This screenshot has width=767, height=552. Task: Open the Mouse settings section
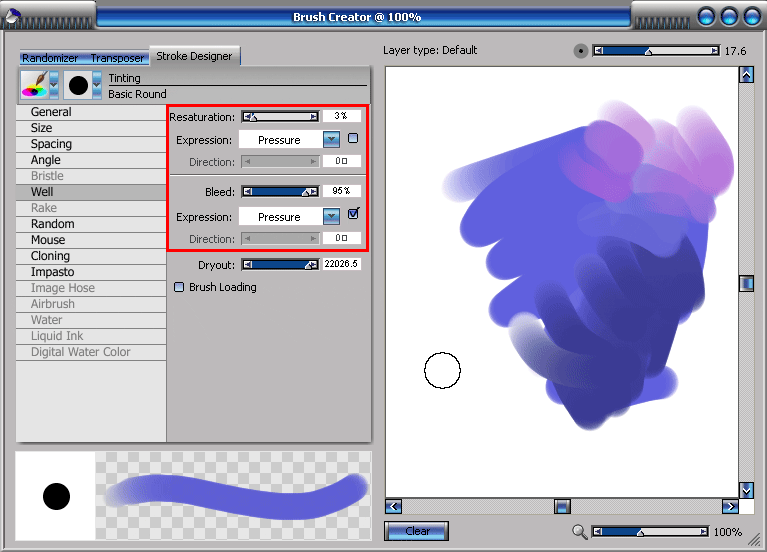[91, 240]
